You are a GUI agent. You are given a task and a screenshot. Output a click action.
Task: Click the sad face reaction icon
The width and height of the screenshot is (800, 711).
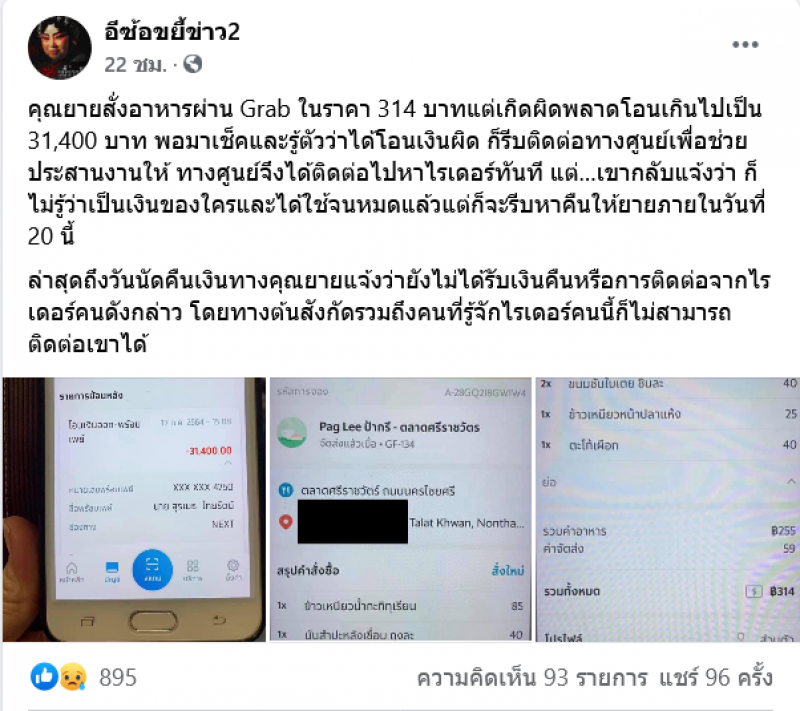pyautogui.click(x=73, y=677)
